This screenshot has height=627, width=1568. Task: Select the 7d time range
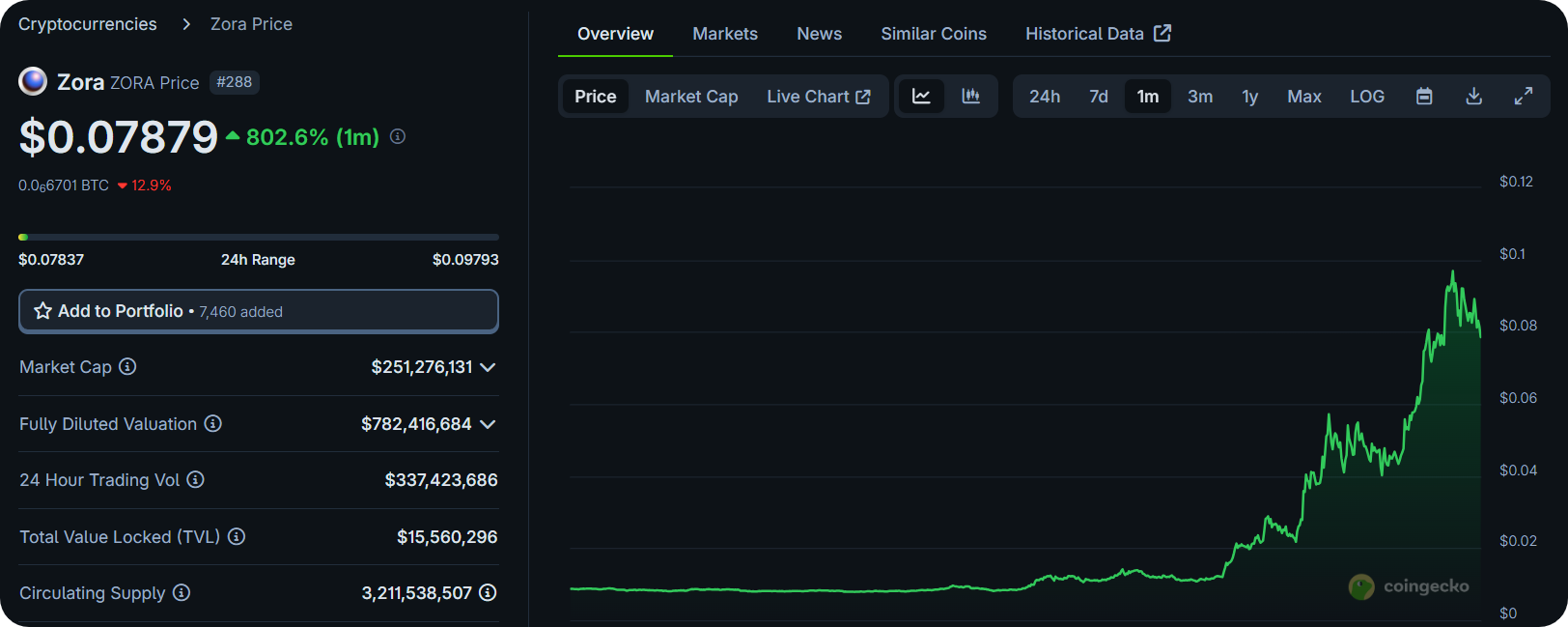pyautogui.click(x=1098, y=97)
